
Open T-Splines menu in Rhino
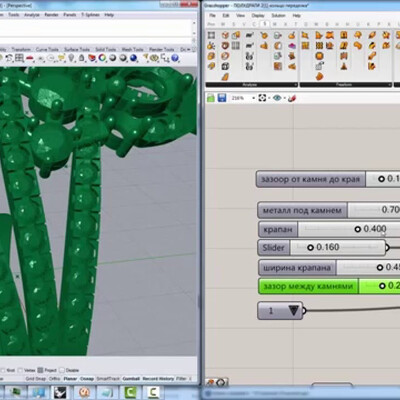click(x=90, y=15)
